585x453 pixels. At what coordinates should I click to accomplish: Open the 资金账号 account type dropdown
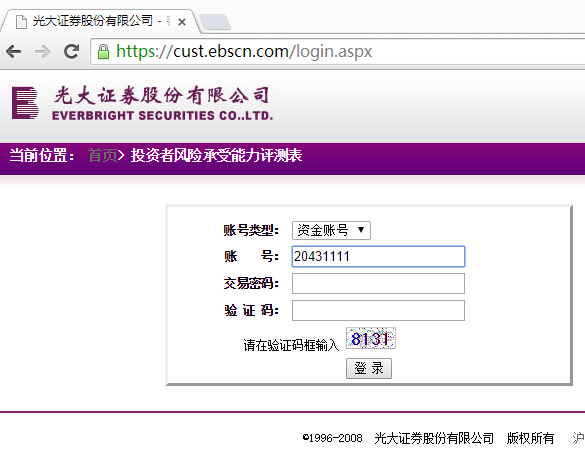(x=331, y=230)
